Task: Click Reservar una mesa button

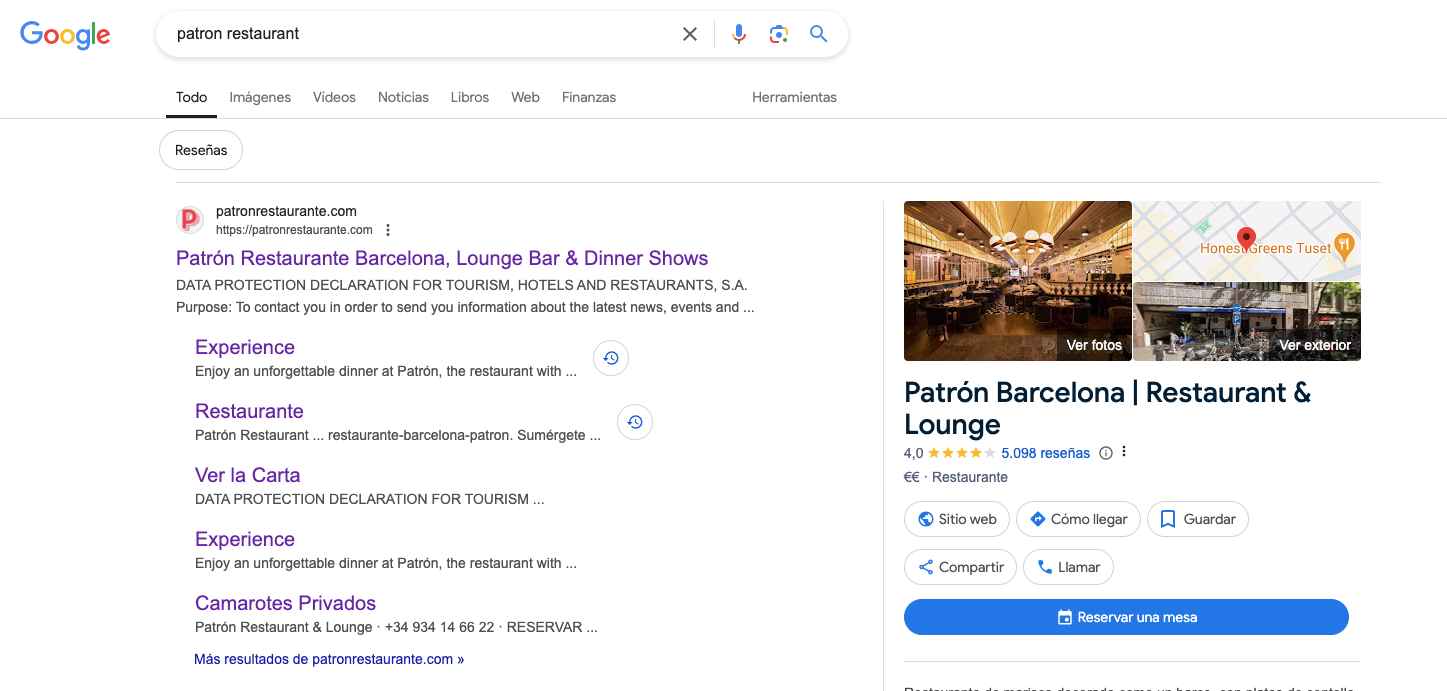Action: tap(1126, 617)
